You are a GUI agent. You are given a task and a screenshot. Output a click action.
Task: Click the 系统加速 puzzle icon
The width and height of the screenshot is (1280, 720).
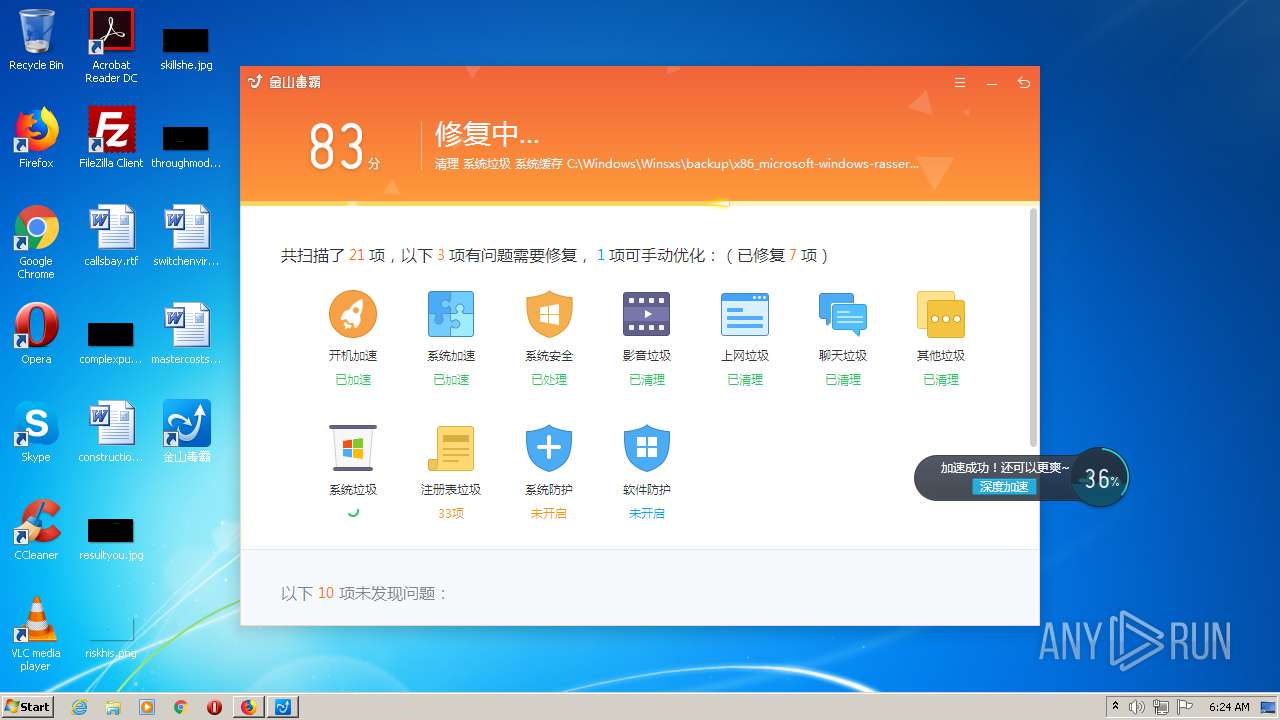[451, 314]
